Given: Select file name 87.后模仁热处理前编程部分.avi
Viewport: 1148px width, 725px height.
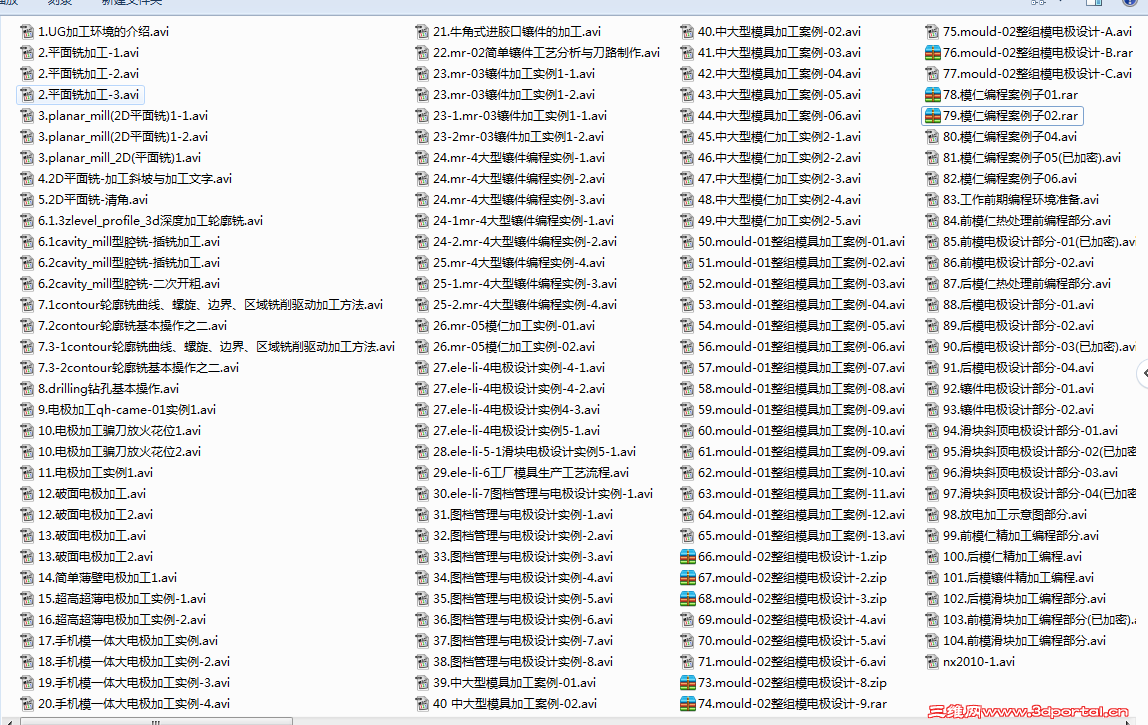Looking at the screenshot, I should (1026, 283).
